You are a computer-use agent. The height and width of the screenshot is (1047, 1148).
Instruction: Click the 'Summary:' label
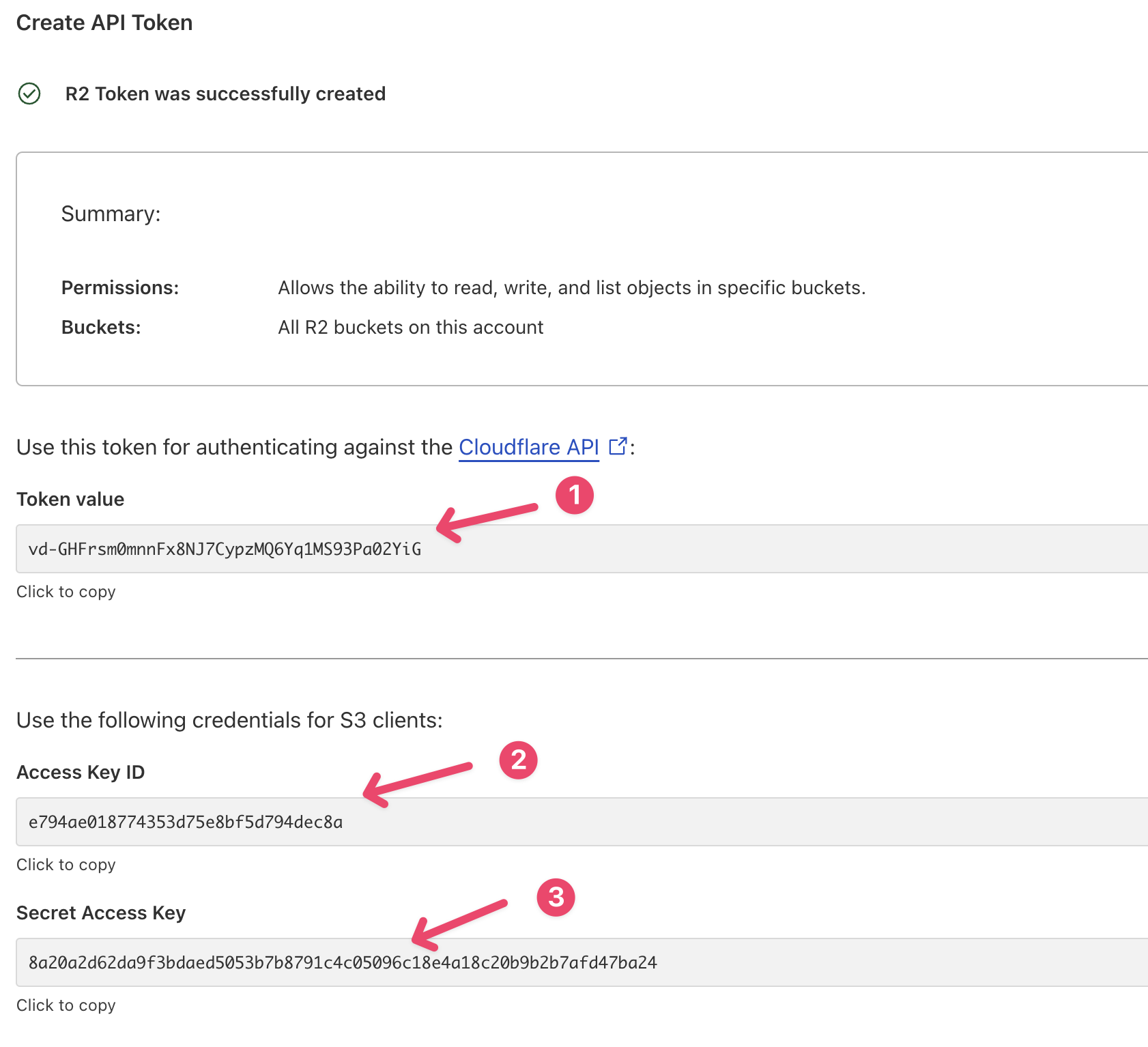pyautogui.click(x=111, y=214)
